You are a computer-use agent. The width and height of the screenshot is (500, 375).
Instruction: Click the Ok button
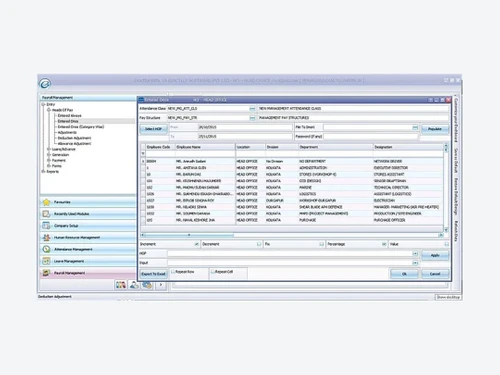(404, 274)
